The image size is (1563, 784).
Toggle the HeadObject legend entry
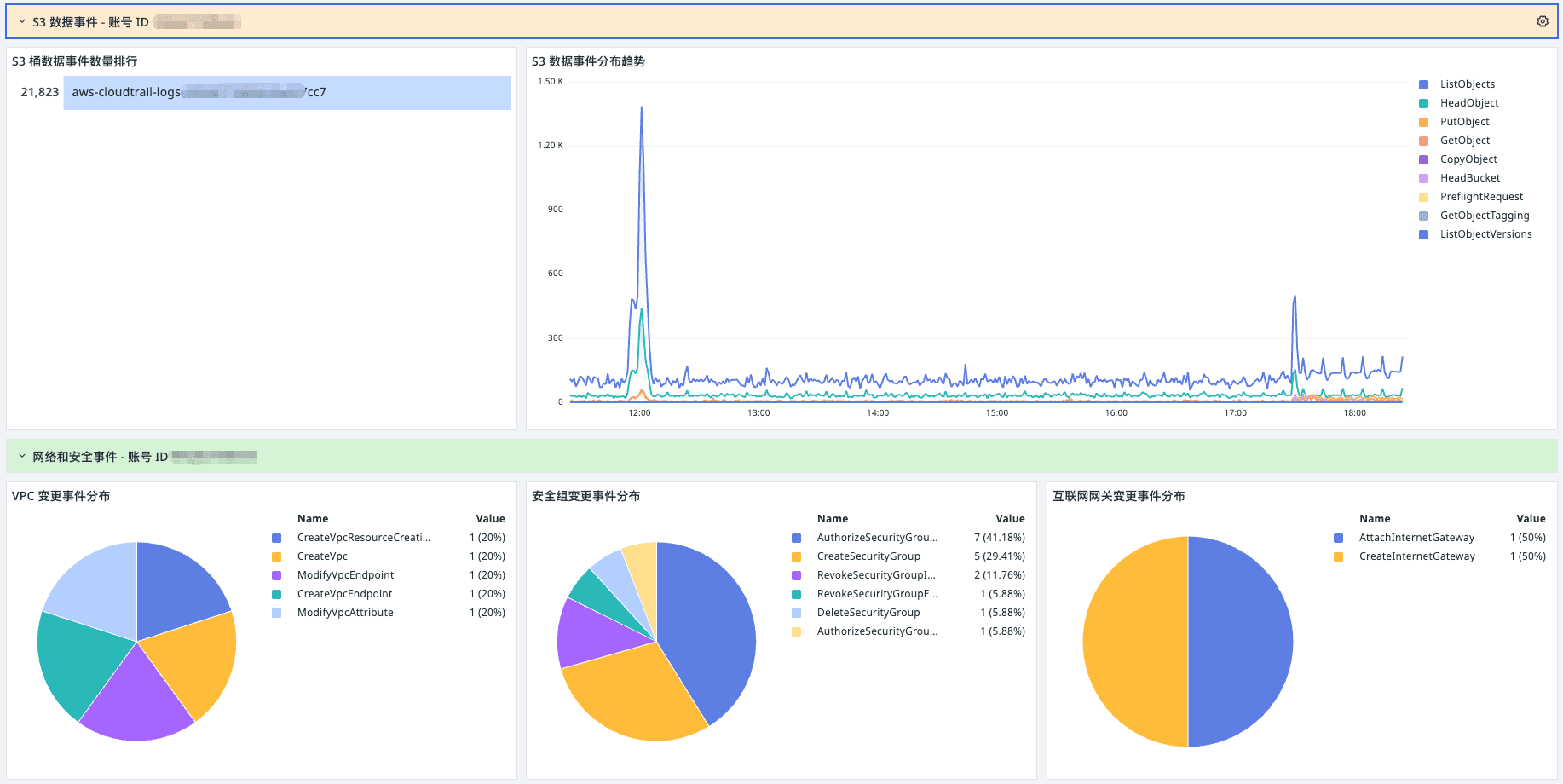click(1468, 103)
